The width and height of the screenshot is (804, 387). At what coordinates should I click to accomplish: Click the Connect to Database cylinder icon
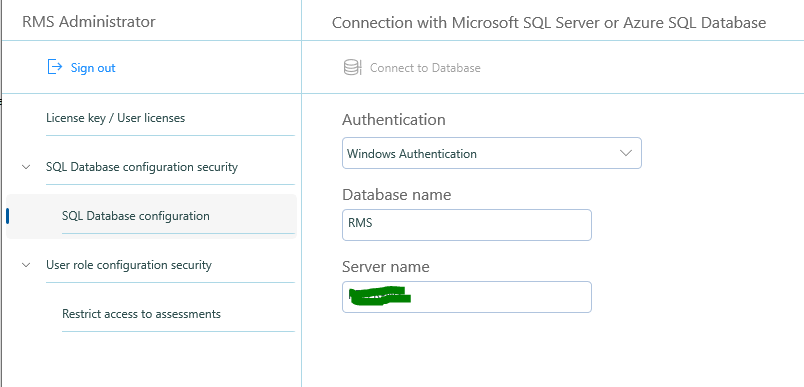(352, 68)
